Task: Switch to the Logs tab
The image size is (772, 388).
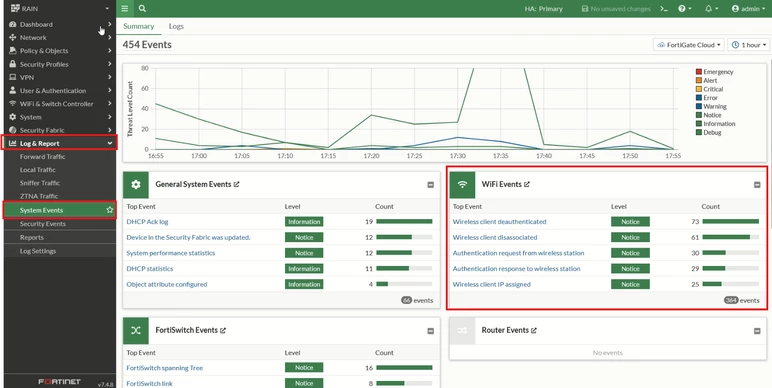Action: tap(176, 26)
